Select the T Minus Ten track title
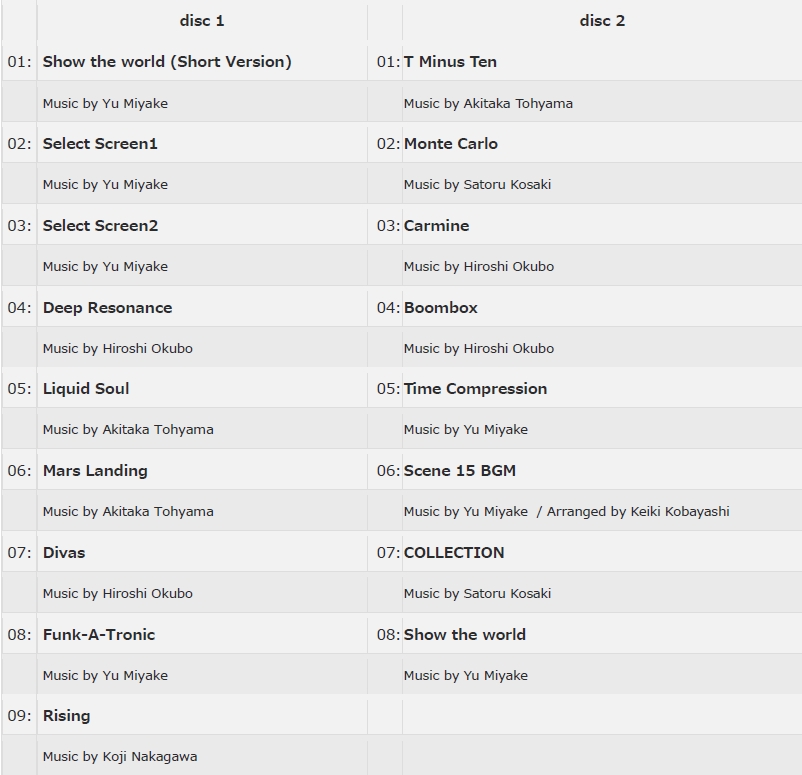Image resolution: width=802 pixels, height=775 pixels. (x=450, y=62)
